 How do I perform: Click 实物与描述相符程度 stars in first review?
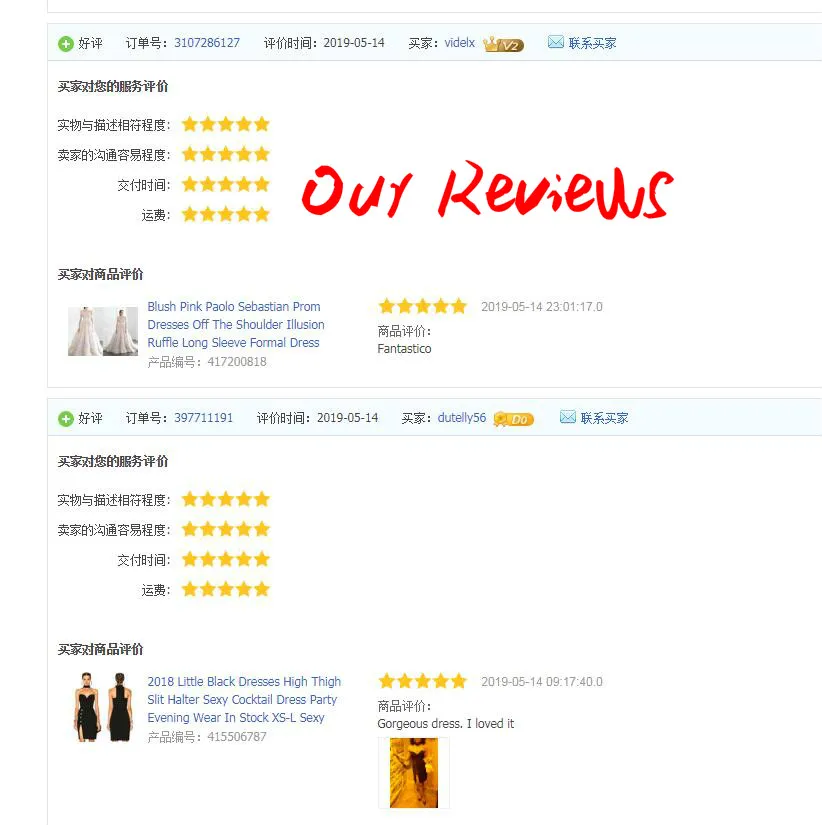(x=226, y=125)
